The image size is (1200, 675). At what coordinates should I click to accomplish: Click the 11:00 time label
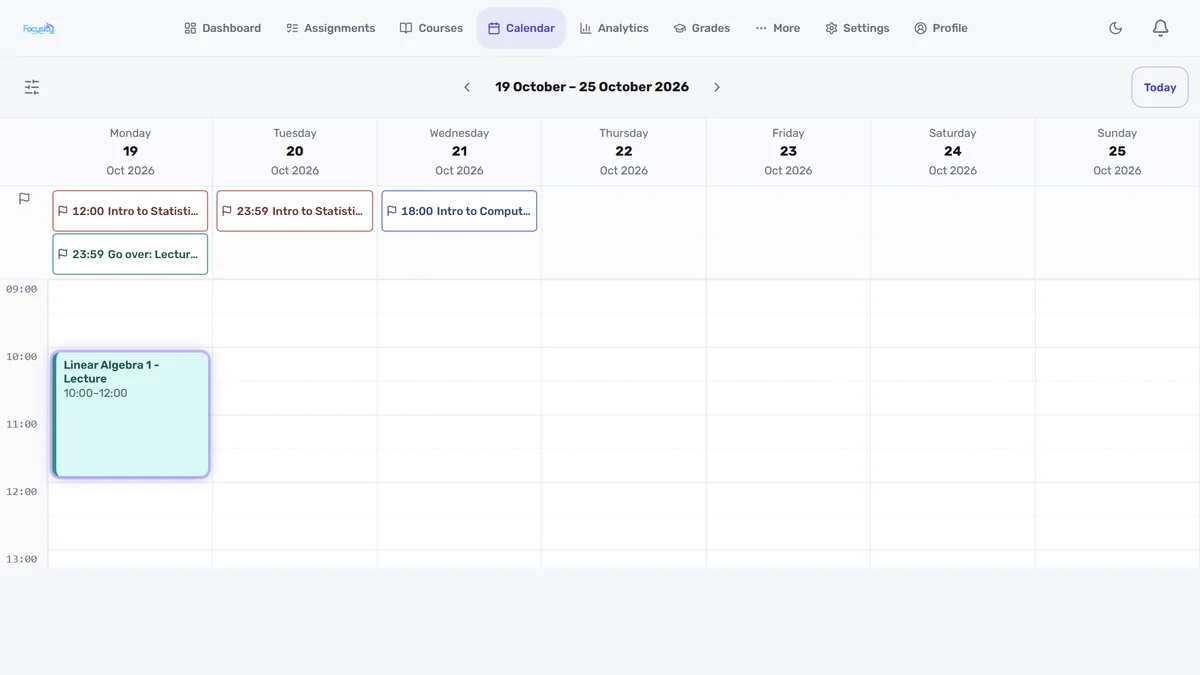22,424
